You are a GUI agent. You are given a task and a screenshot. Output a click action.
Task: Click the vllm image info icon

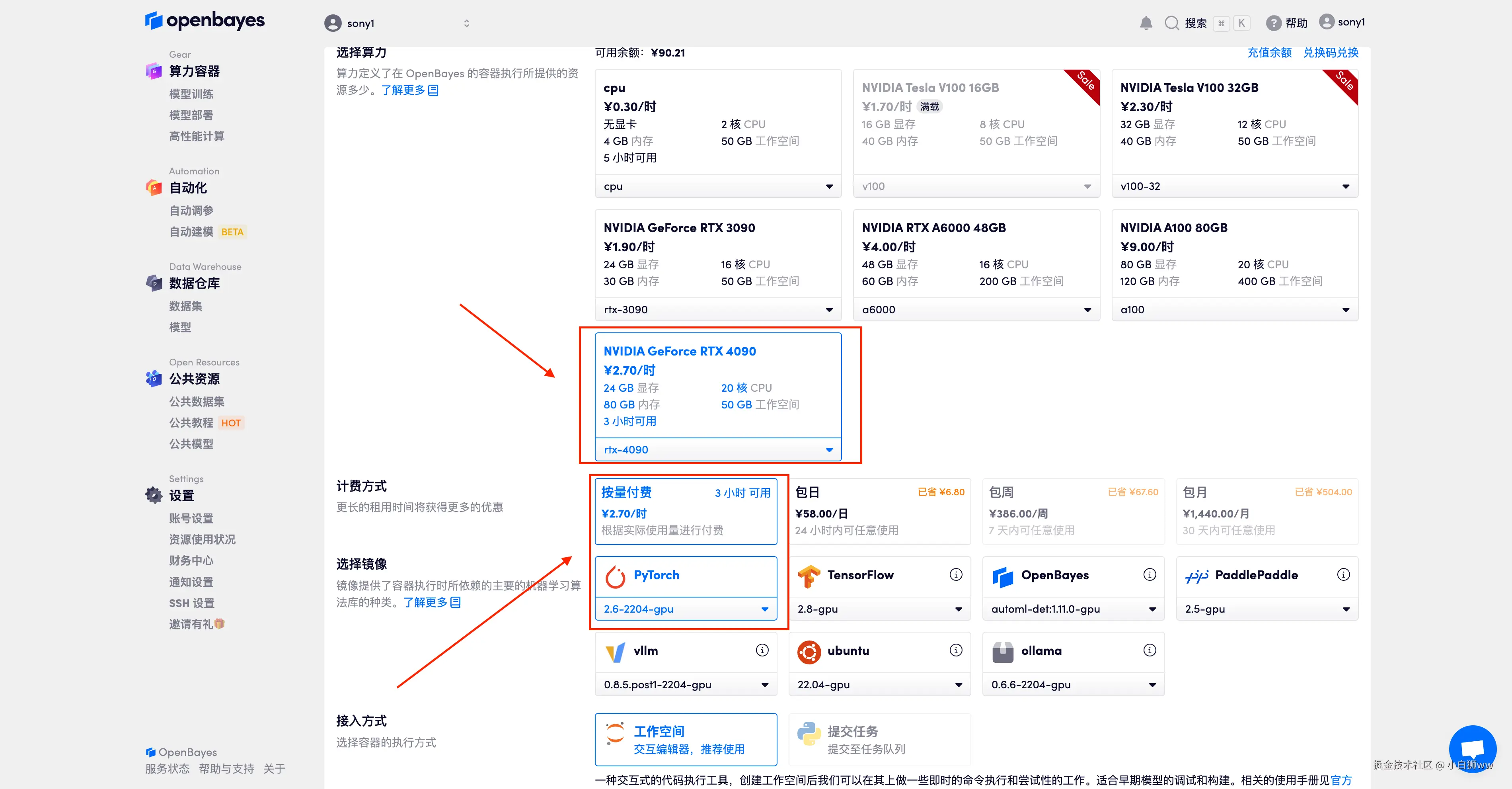click(762, 650)
